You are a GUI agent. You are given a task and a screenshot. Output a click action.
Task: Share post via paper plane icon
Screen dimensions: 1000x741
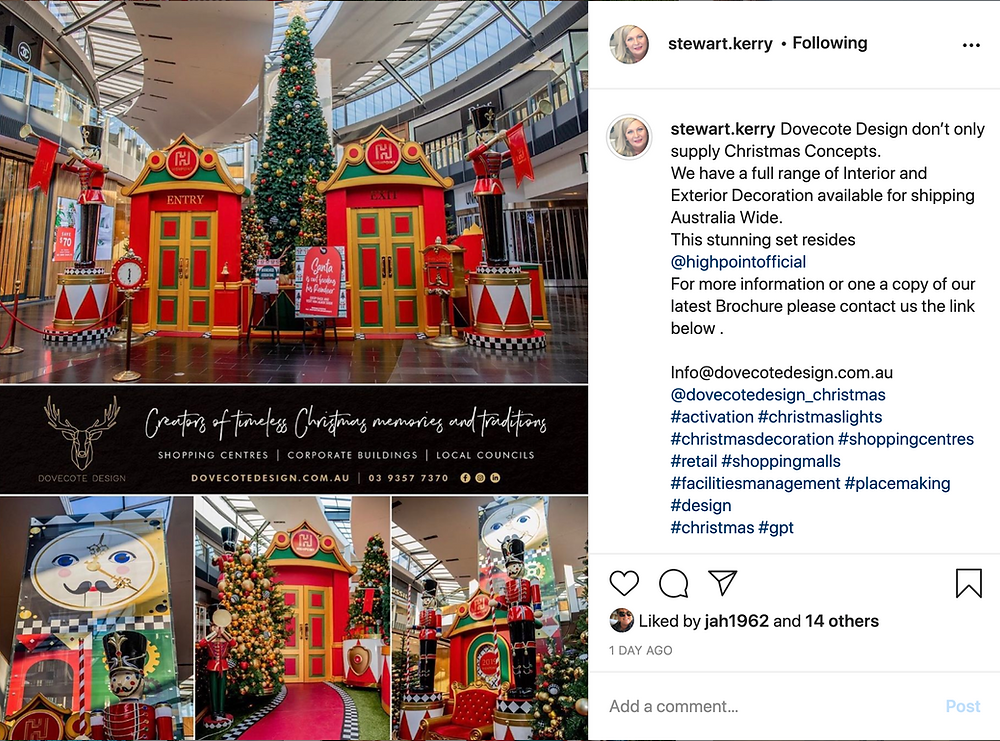coord(723,582)
